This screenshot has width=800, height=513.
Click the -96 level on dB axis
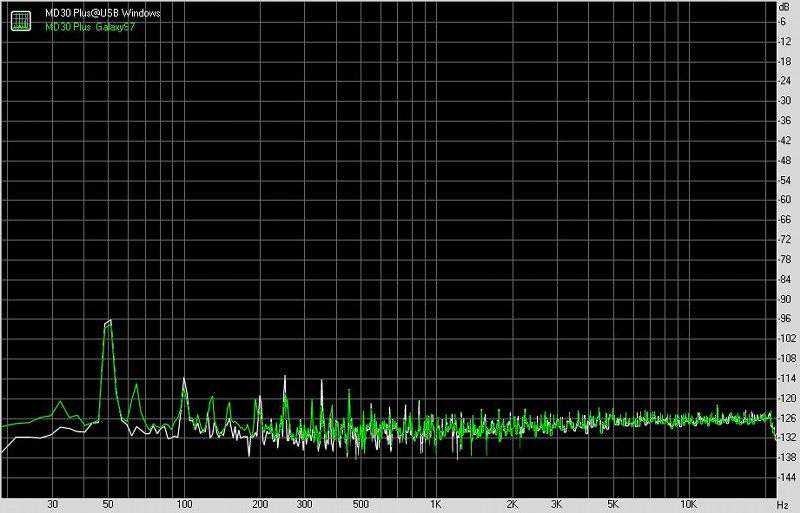point(786,319)
